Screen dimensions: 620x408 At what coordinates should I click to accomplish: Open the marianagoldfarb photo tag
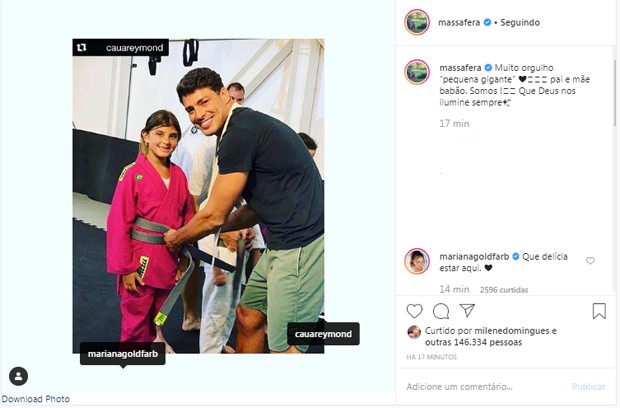pos(123,354)
